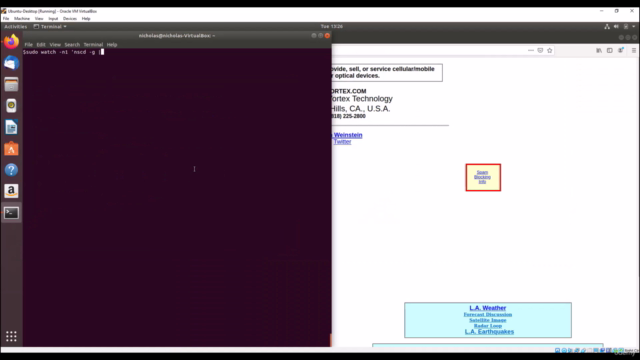Open the Help icon in dock

point(11,170)
